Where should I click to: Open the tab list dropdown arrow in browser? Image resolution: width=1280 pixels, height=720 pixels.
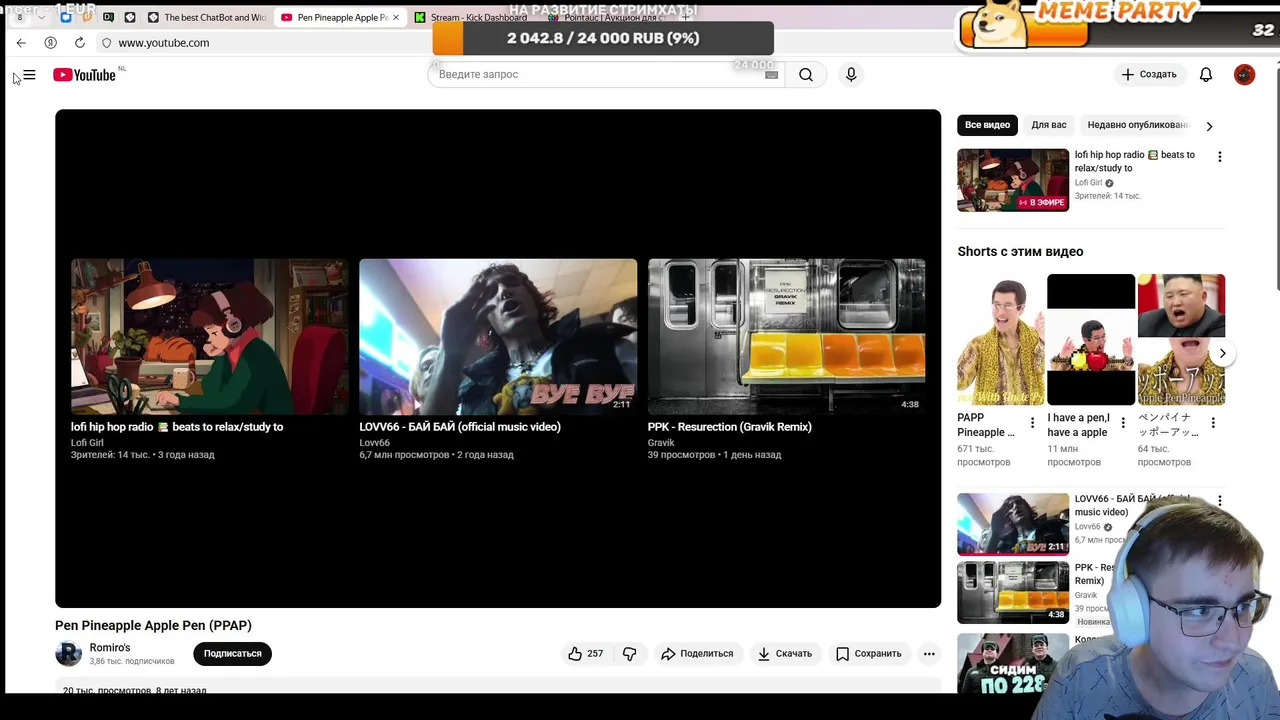pos(41,18)
